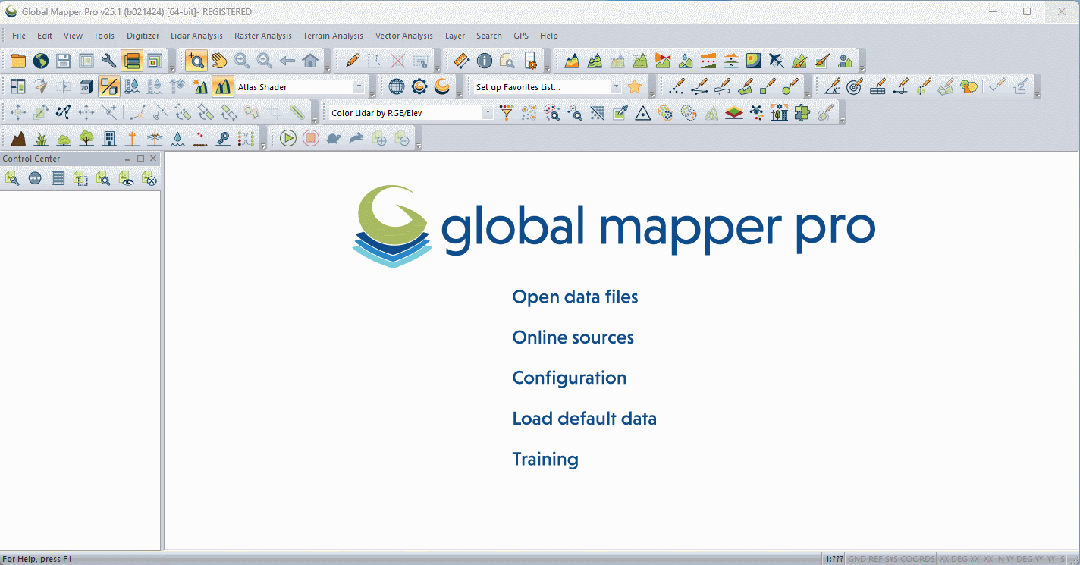
Task: Select the building classification icon
Action: click(x=109, y=138)
